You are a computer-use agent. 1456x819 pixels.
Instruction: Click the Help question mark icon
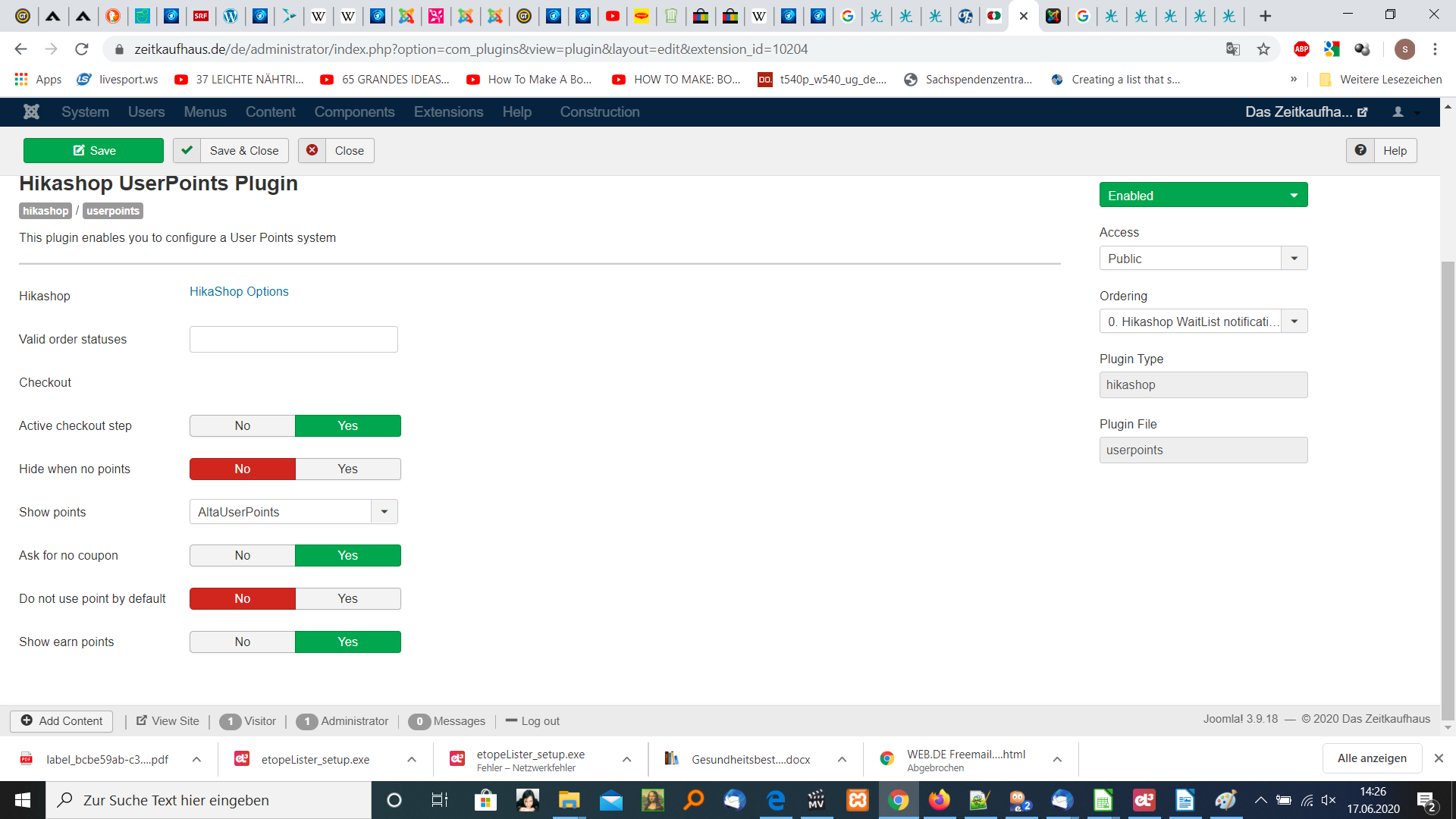pyautogui.click(x=1360, y=150)
